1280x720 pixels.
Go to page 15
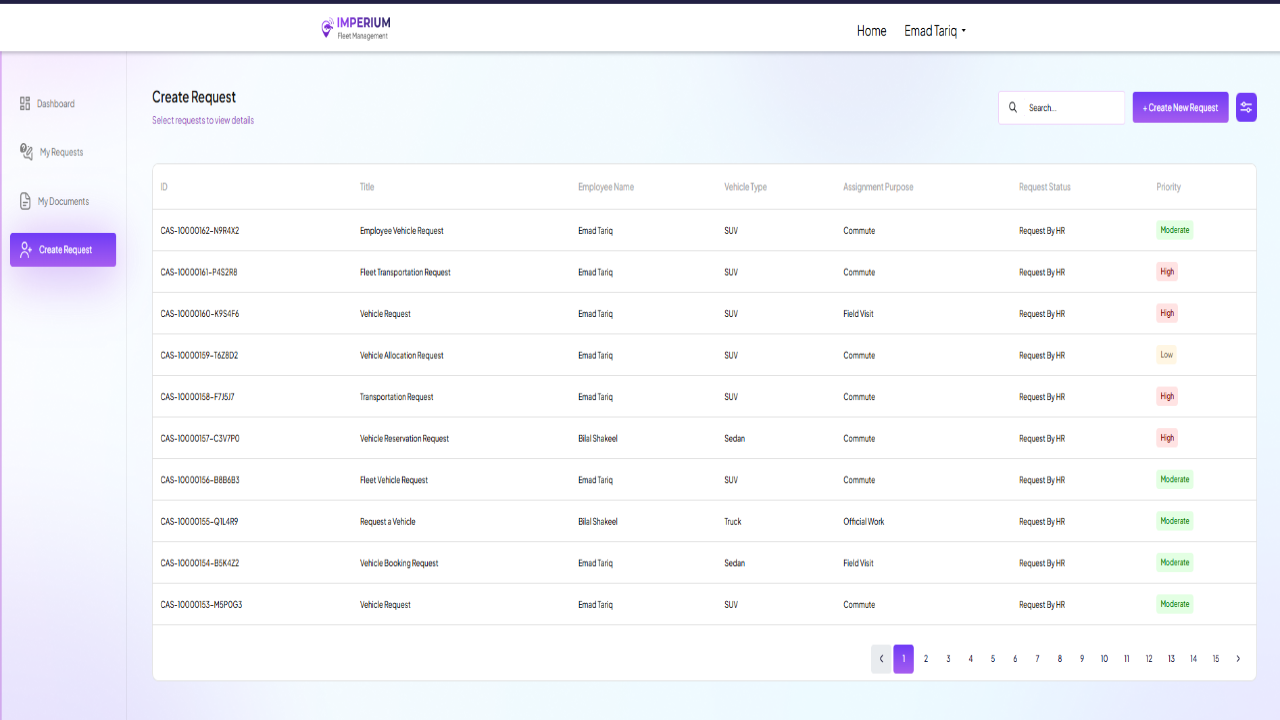click(1216, 659)
